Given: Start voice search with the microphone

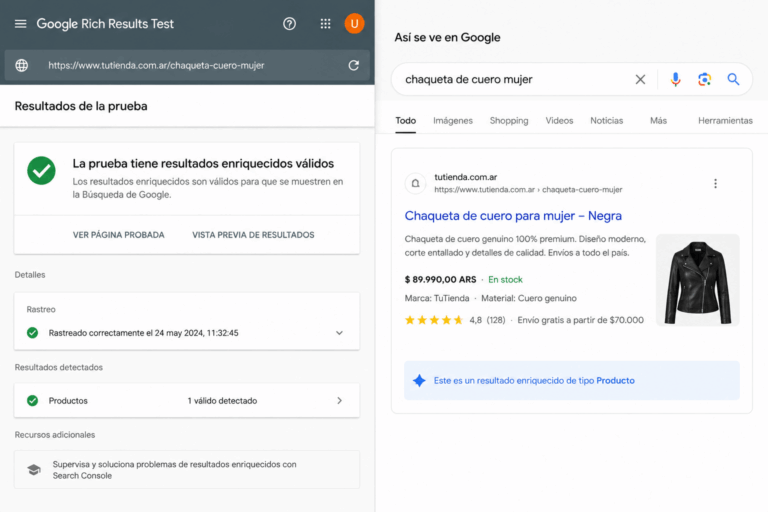Looking at the screenshot, I should [x=675, y=79].
